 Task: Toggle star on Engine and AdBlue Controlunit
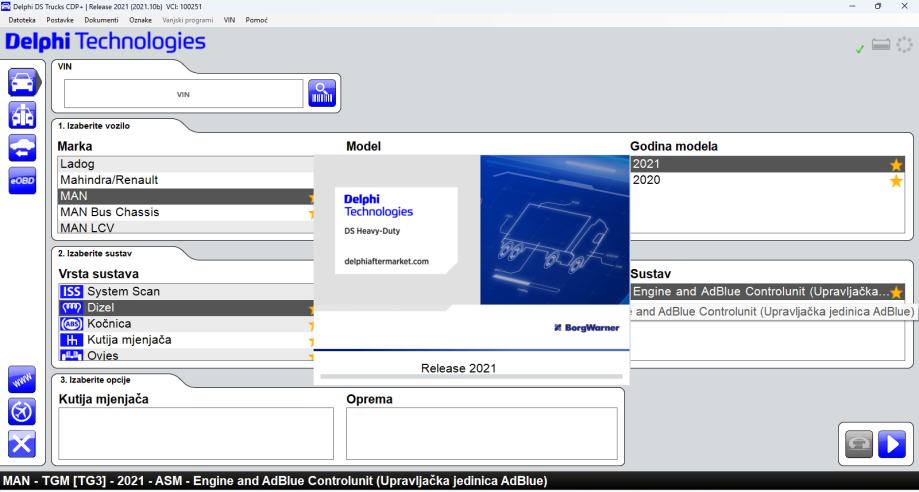[x=896, y=292]
